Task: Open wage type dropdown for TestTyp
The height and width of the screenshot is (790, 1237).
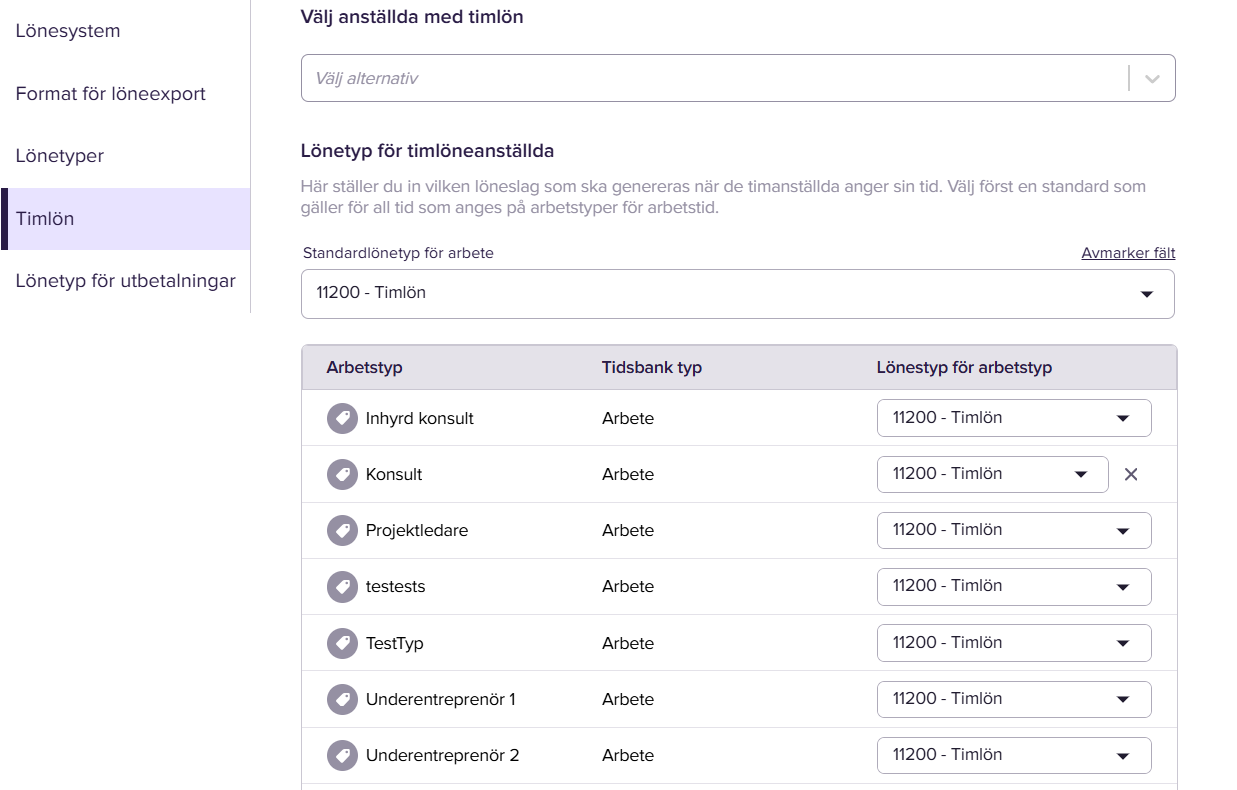Action: (x=1014, y=643)
